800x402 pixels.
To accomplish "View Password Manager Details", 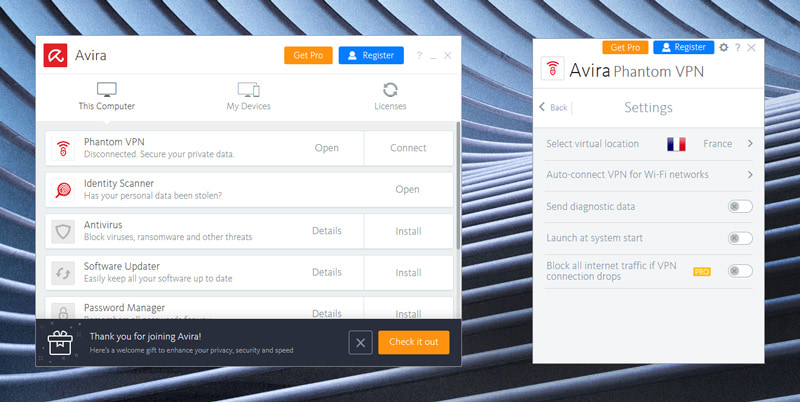I will (327, 313).
